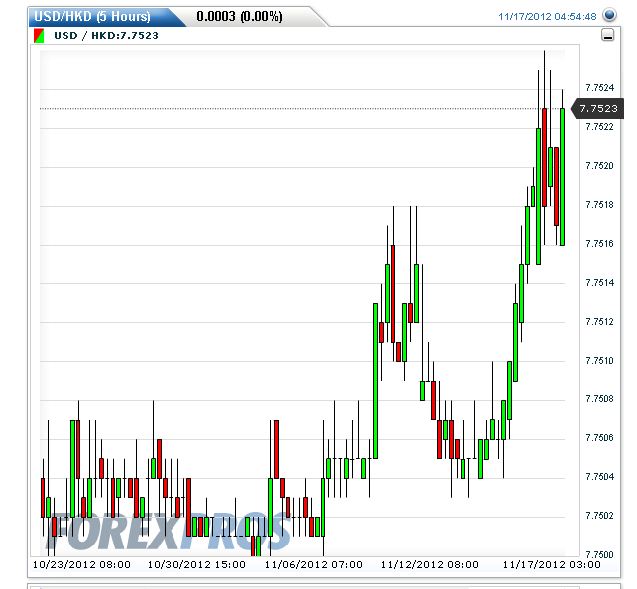637x589 pixels.
Task: Click the 7.7516 price axis label
Action: (599, 244)
